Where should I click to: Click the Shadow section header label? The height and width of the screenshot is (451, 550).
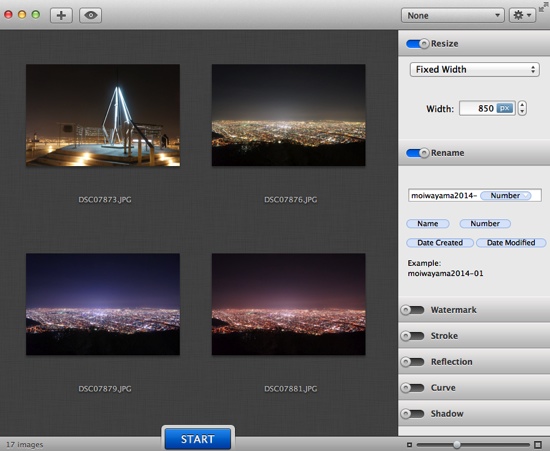tap(447, 414)
